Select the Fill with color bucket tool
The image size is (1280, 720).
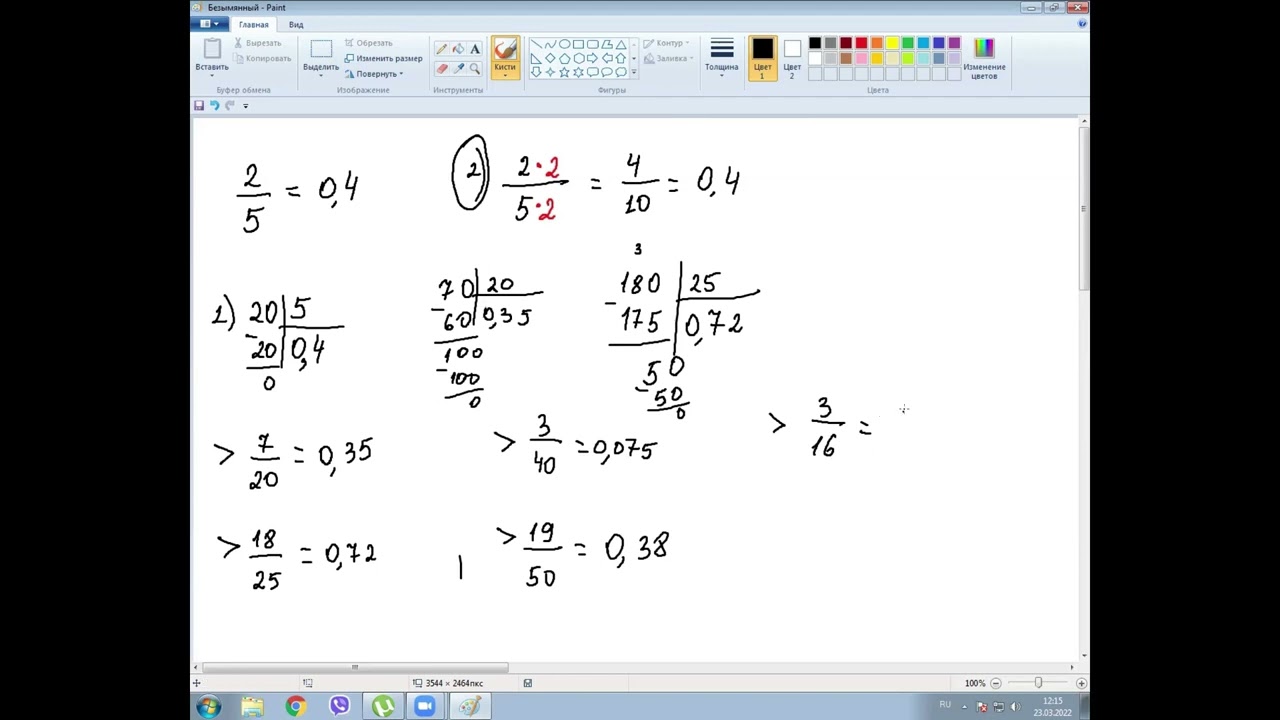pyautogui.click(x=458, y=49)
